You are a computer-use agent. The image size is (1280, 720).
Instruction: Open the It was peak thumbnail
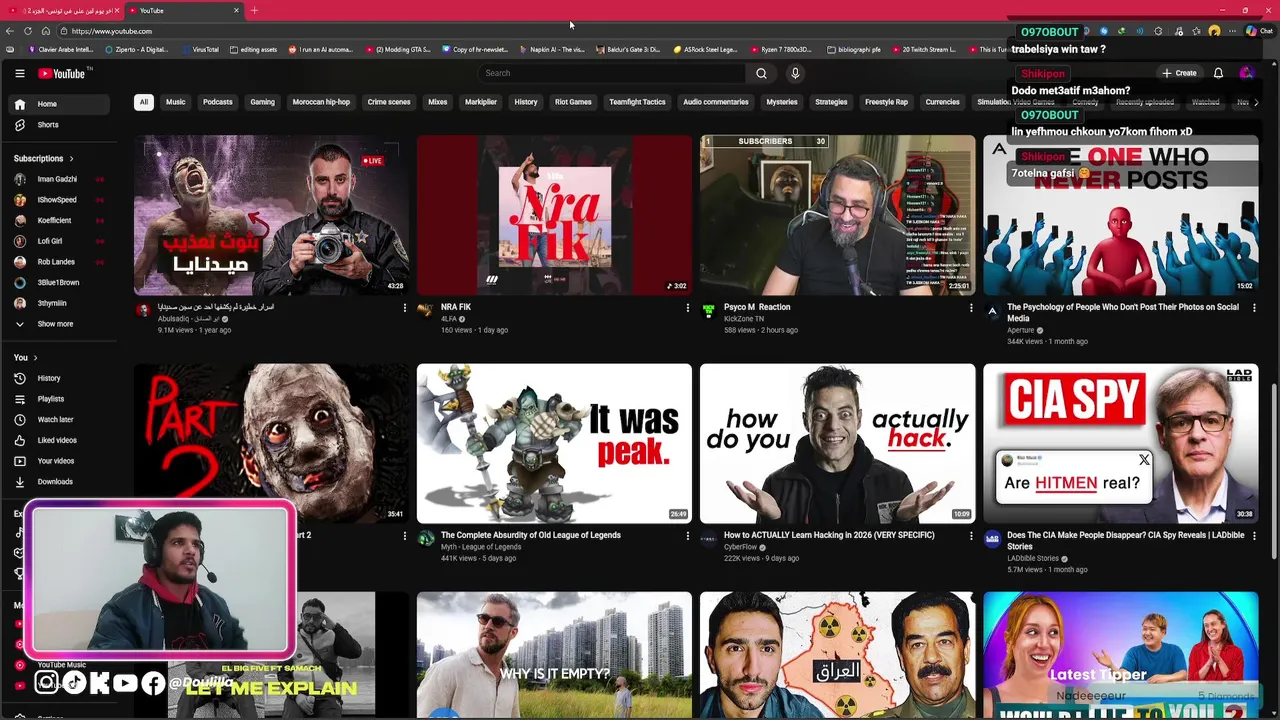coord(554,443)
